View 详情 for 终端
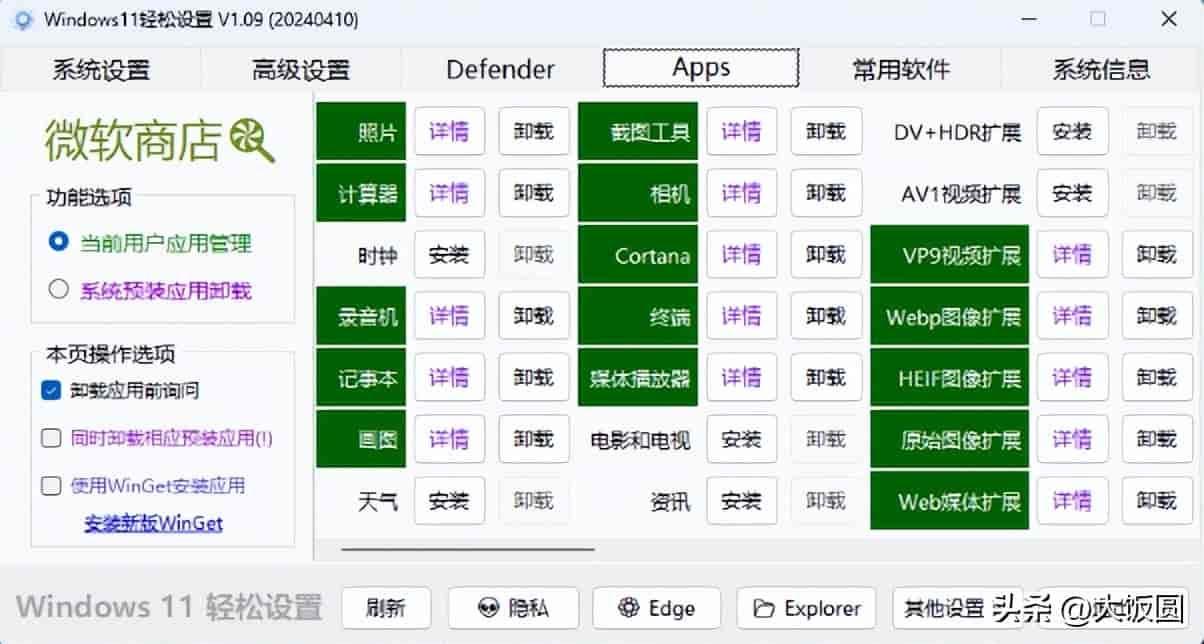 point(741,316)
